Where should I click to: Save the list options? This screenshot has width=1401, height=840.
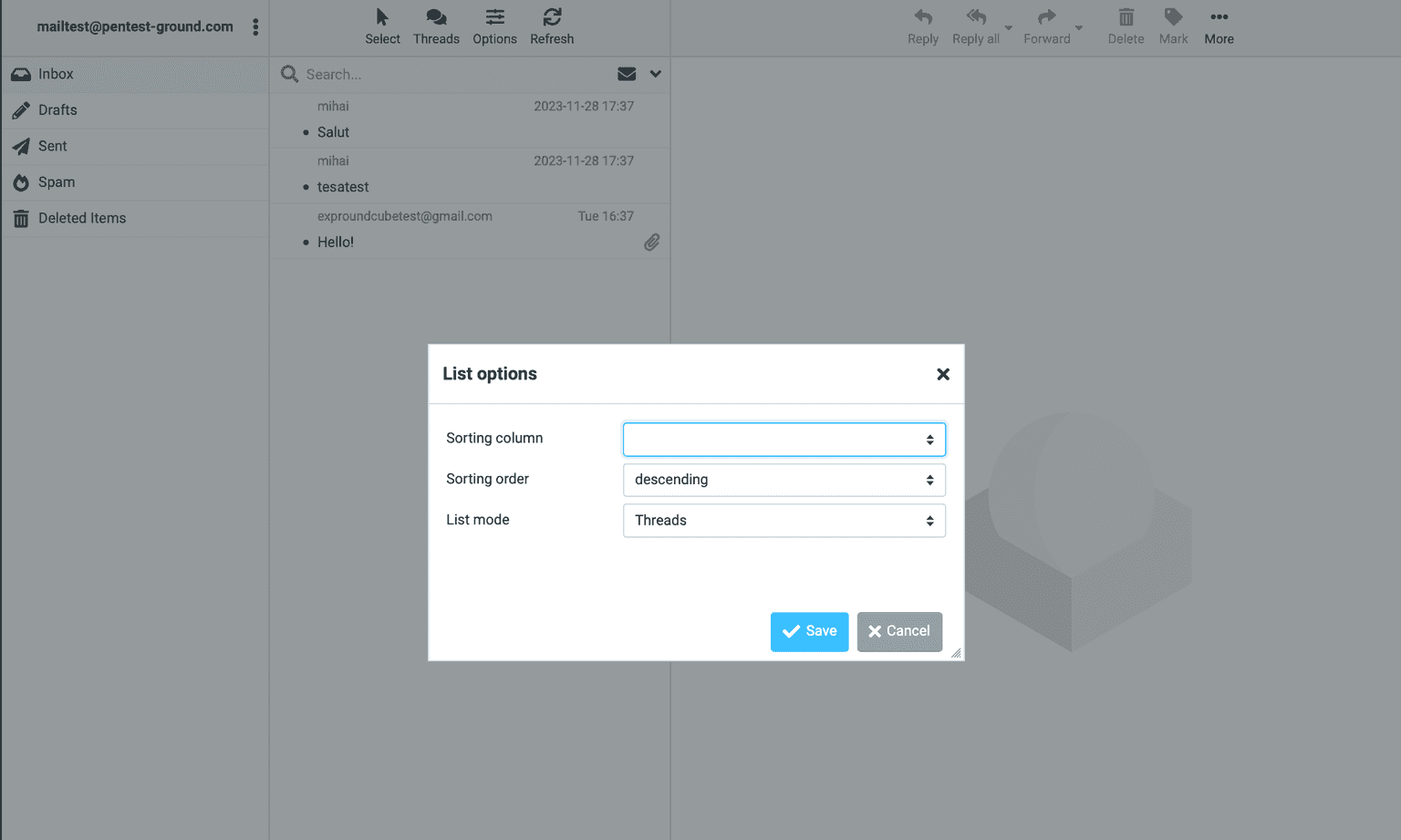[x=809, y=631]
